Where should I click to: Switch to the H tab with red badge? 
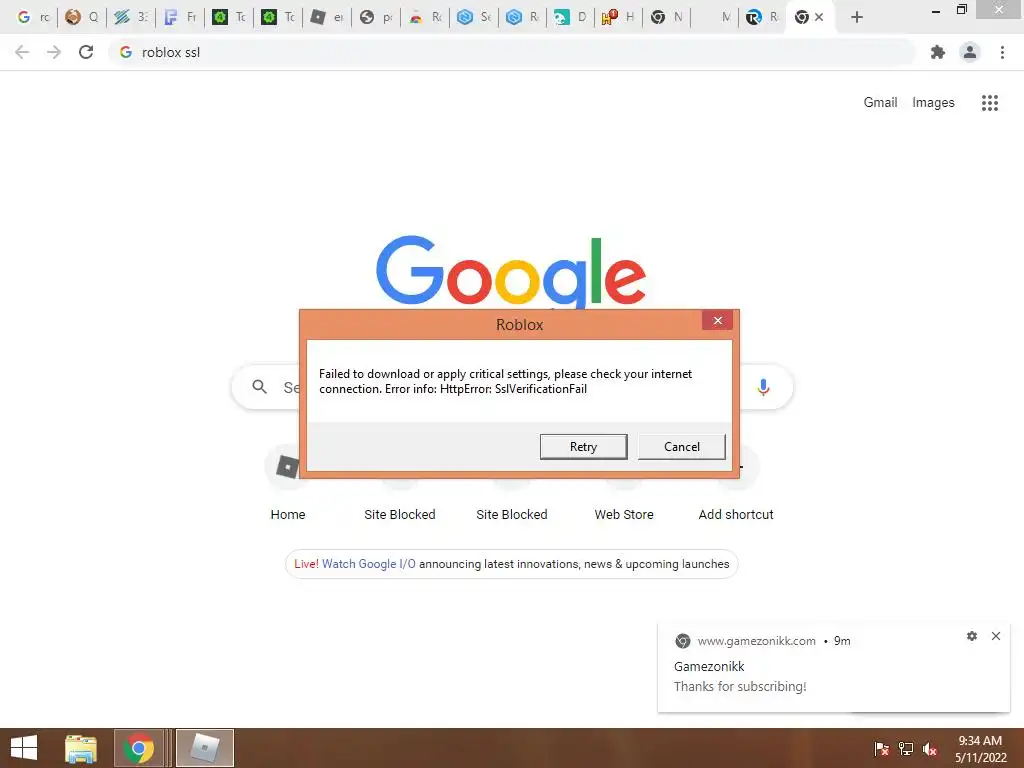(618, 17)
